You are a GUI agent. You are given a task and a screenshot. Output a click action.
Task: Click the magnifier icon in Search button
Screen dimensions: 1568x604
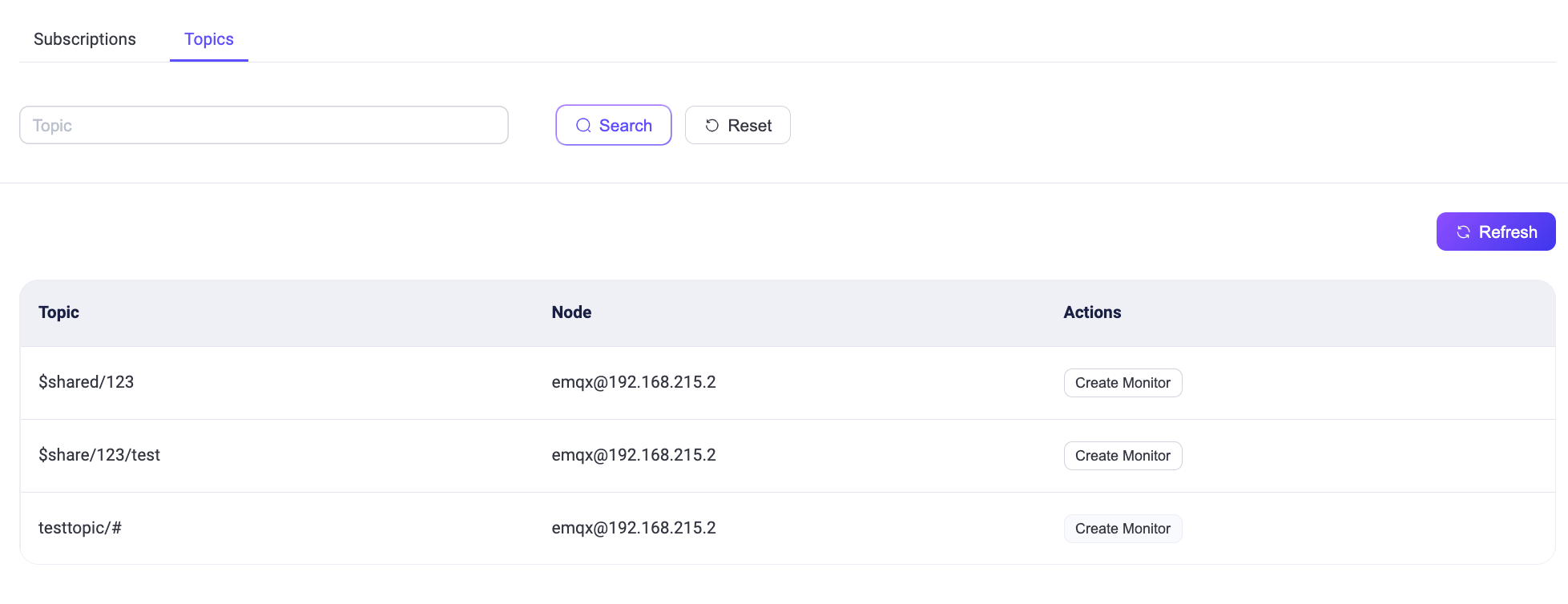583,126
